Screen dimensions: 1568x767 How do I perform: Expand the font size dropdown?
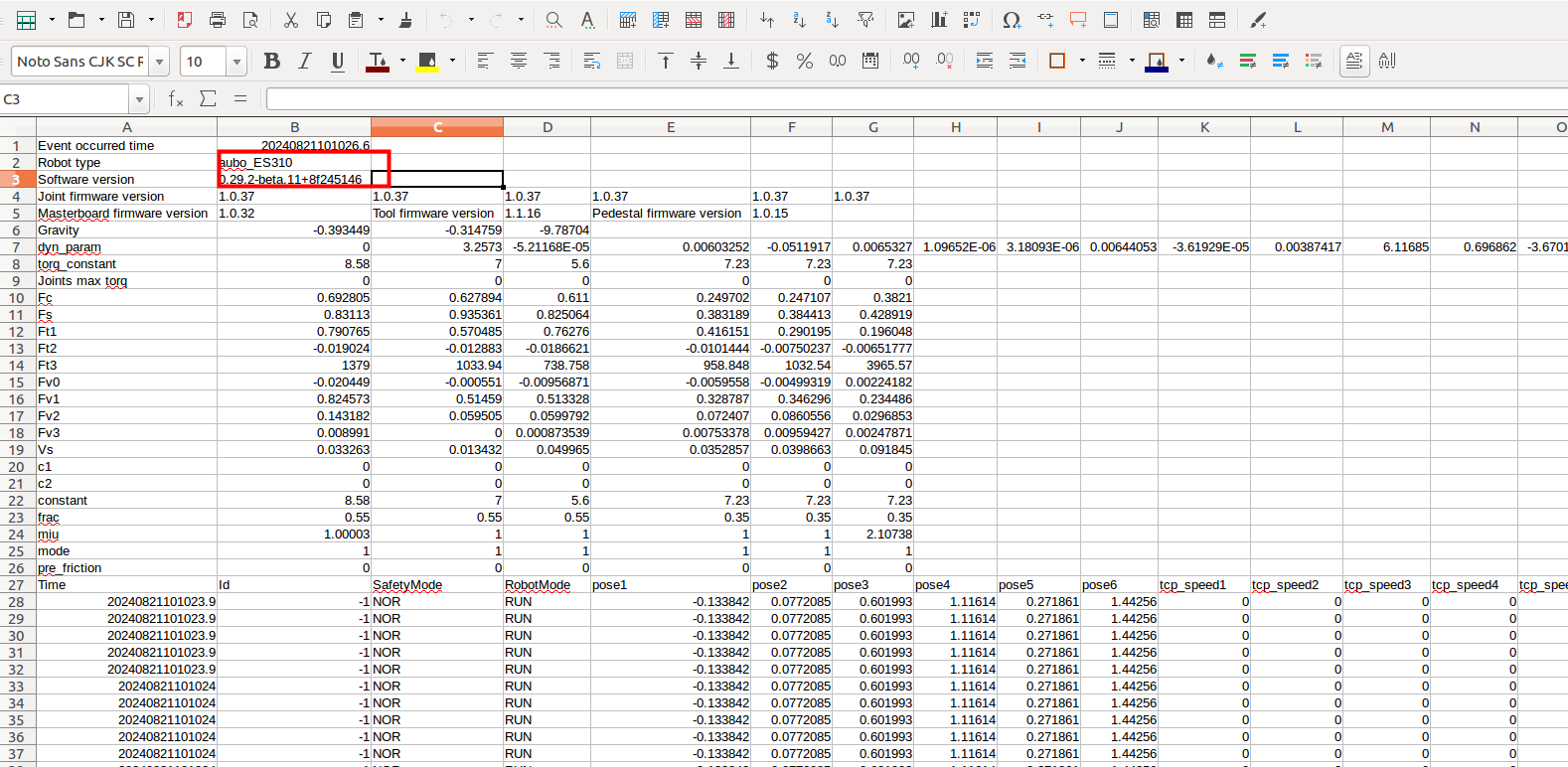coord(236,62)
